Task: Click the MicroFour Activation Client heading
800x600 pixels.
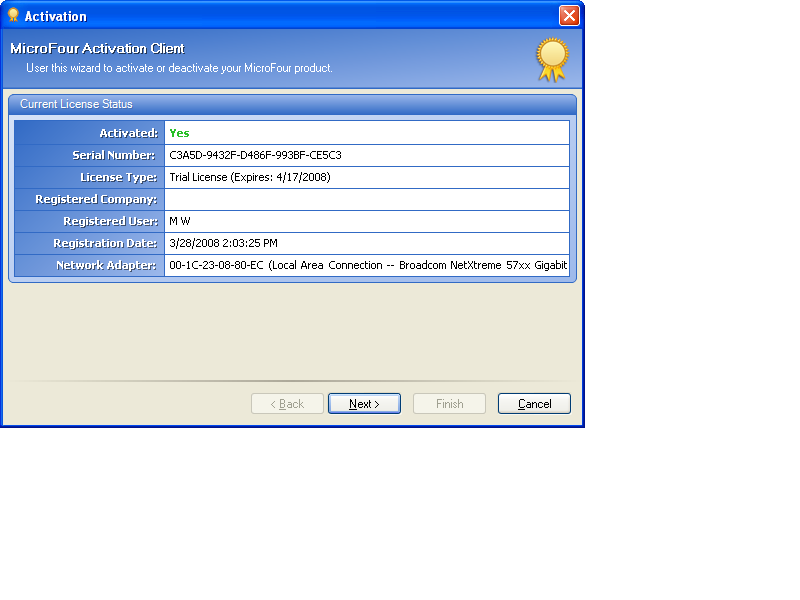Action: pos(97,48)
